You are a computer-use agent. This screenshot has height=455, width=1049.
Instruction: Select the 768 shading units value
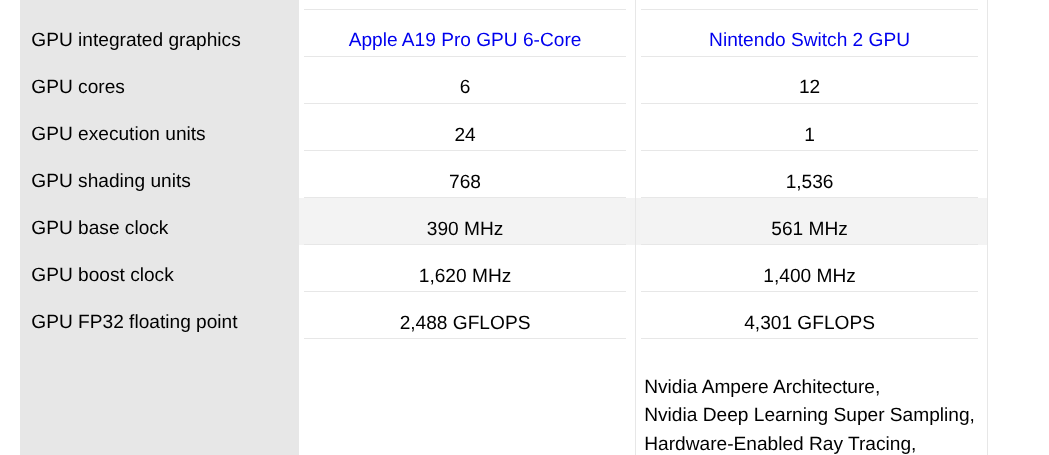(464, 182)
